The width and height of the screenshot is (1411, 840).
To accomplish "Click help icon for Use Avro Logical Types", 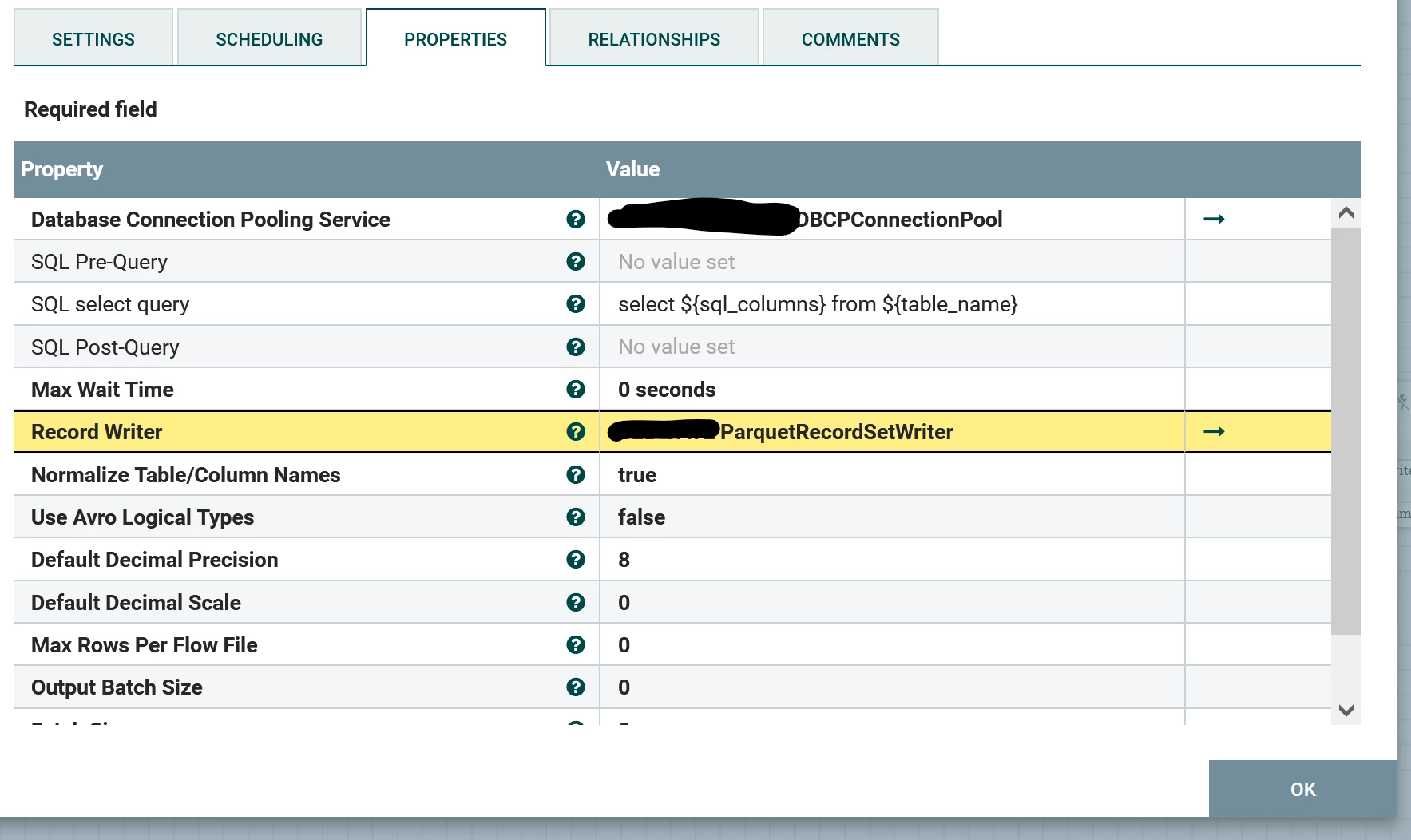I will pyautogui.click(x=575, y=517).
